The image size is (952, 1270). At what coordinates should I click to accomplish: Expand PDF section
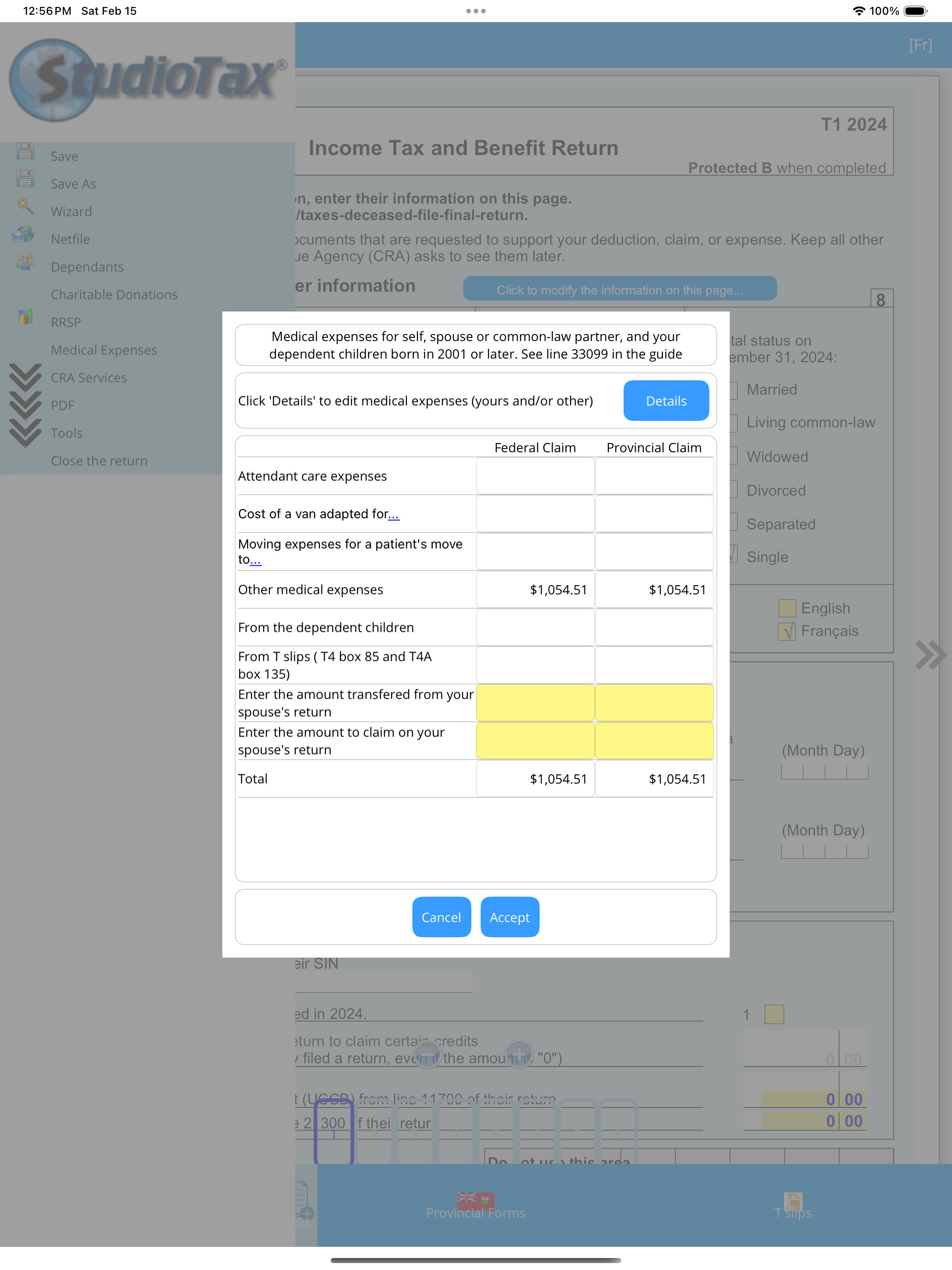coord(25,405)
